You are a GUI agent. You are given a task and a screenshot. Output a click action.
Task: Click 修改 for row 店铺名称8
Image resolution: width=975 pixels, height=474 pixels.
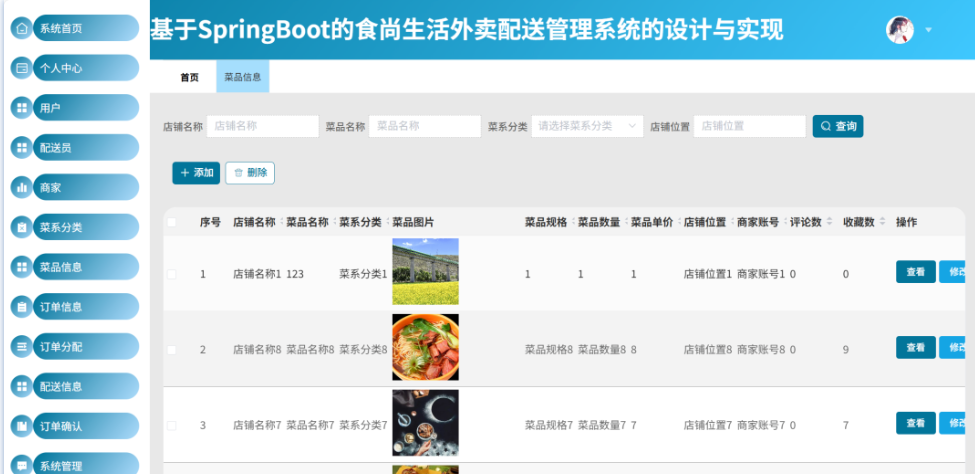click(952, 348)
